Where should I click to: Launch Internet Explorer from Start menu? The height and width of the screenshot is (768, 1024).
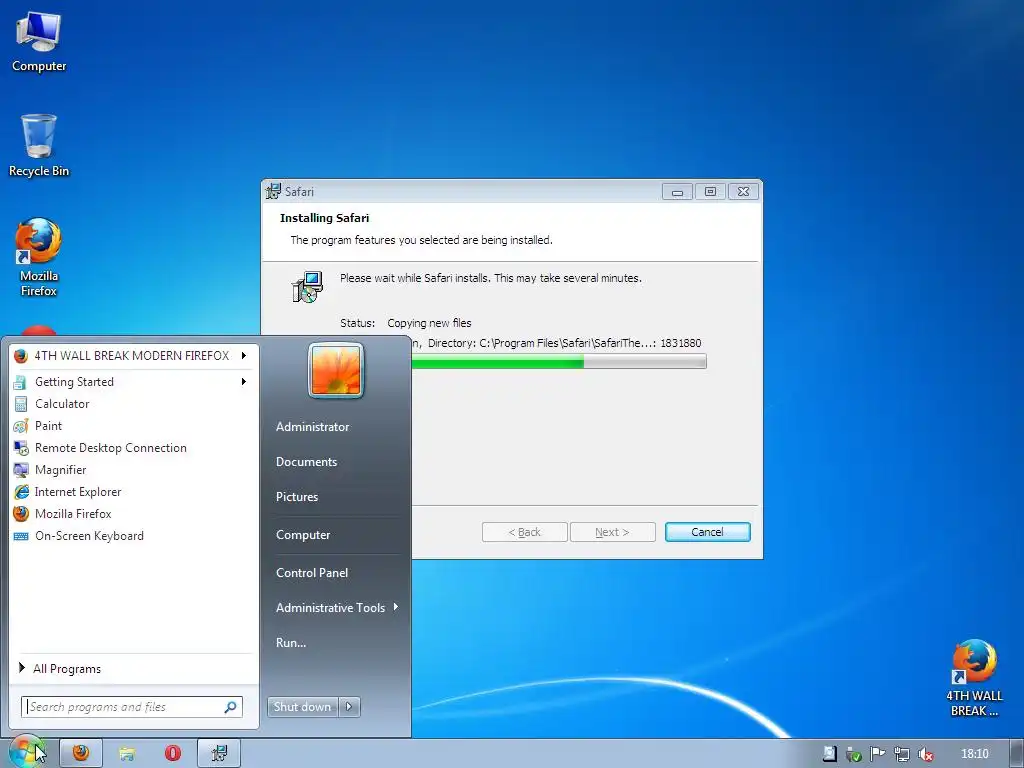point(78,492)
